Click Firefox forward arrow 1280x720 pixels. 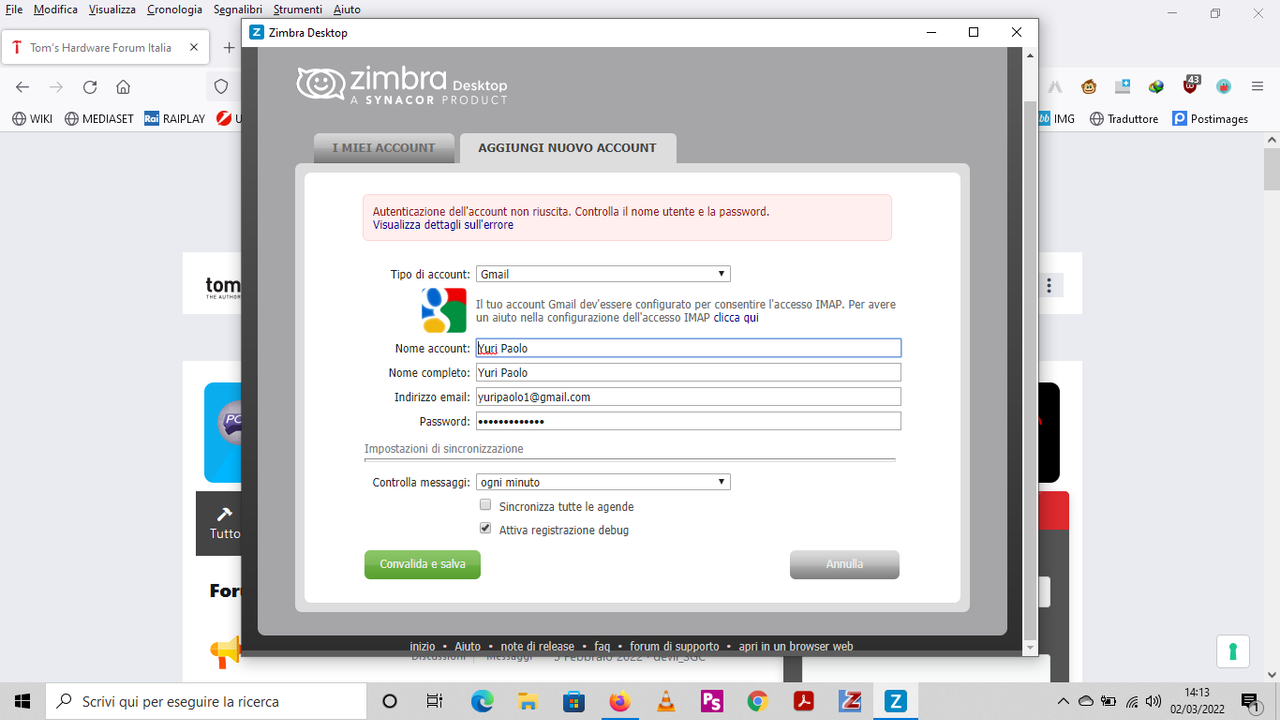coord(56,87)
